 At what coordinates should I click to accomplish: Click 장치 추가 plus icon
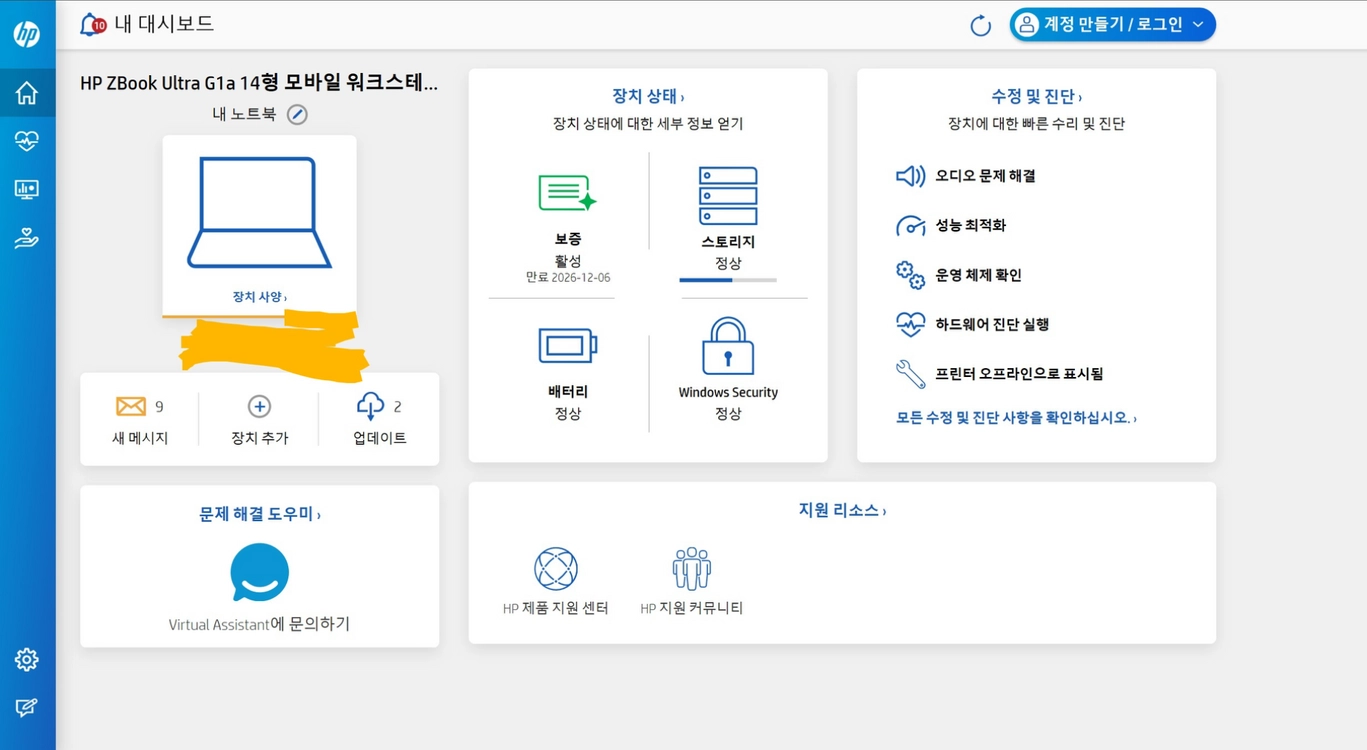(259, 406)
